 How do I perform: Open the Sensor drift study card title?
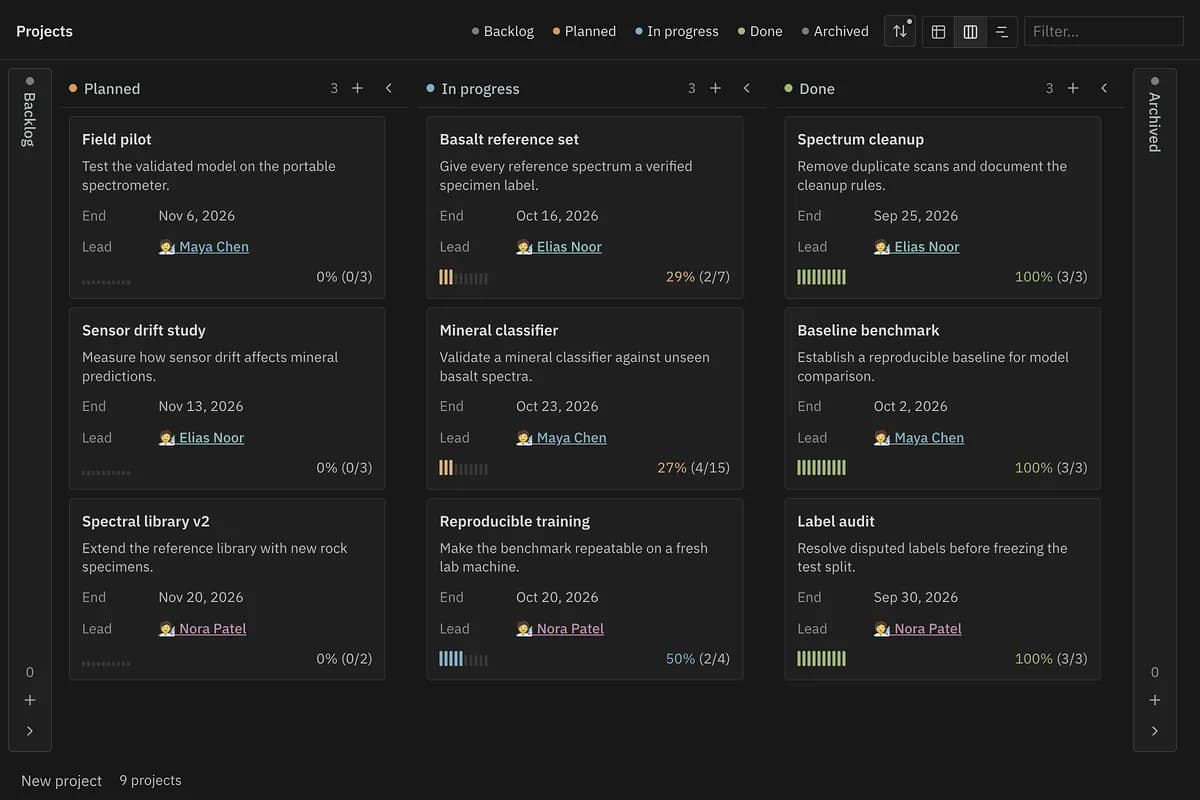click(144, 330)
